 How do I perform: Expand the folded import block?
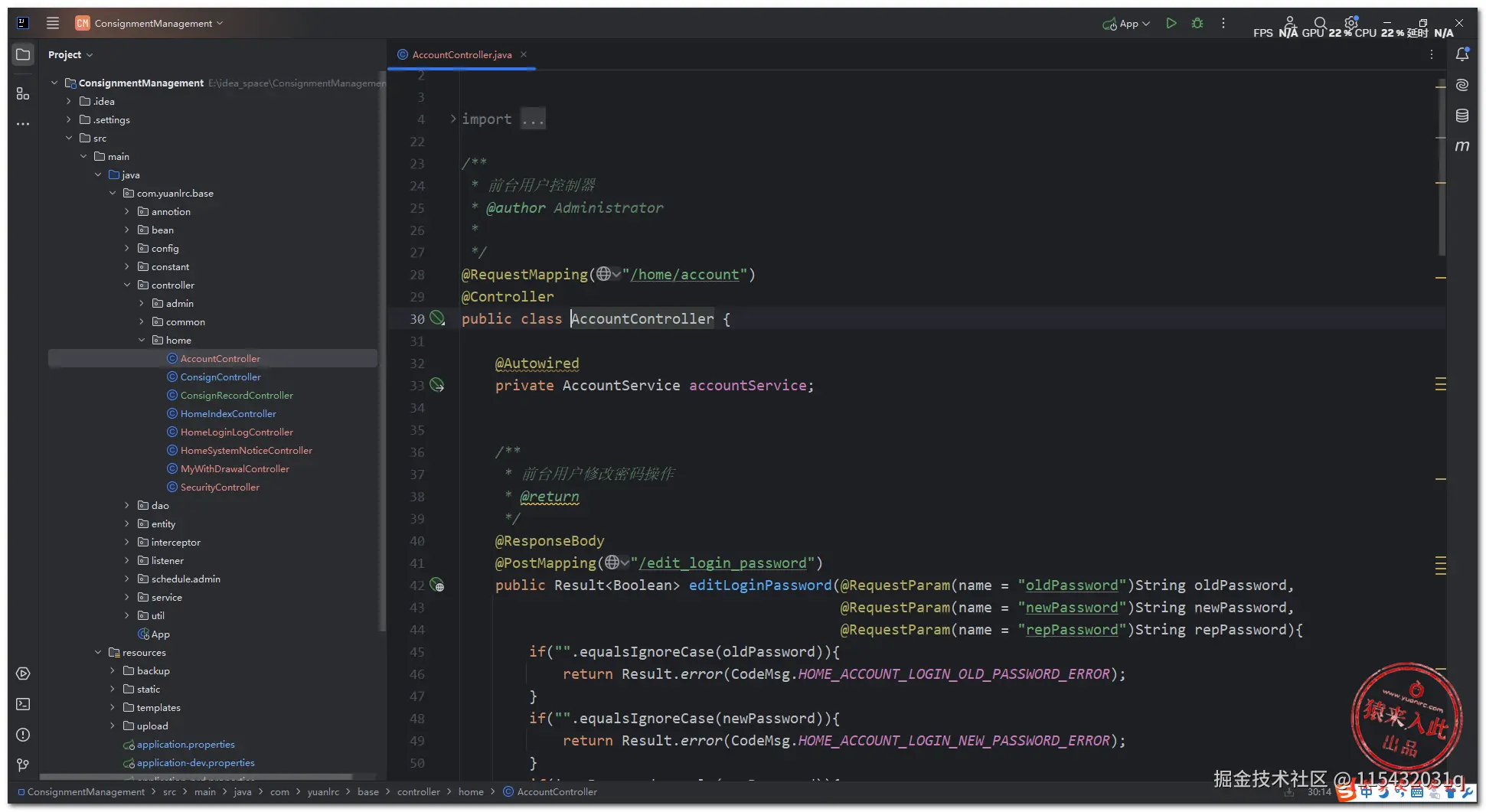click(453, 119)
